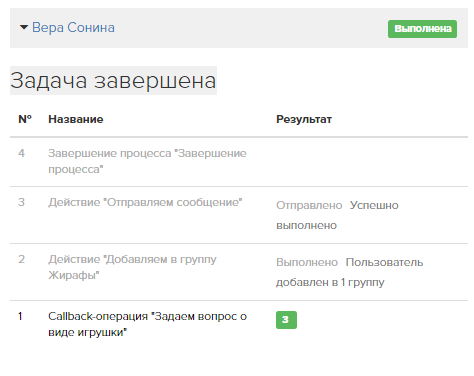Click the Отправлено result label

(x=309, y=205)
